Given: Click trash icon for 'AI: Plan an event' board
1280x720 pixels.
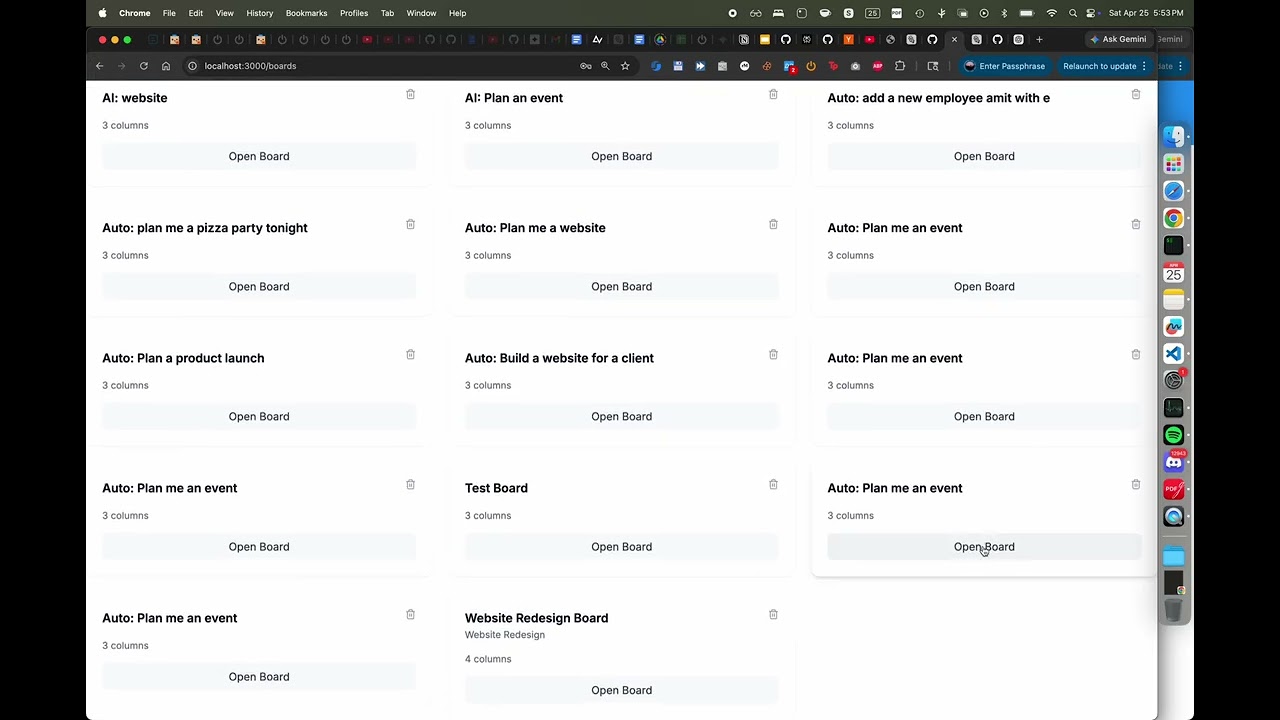Looking at the screenshot, I should pos(773,94).
